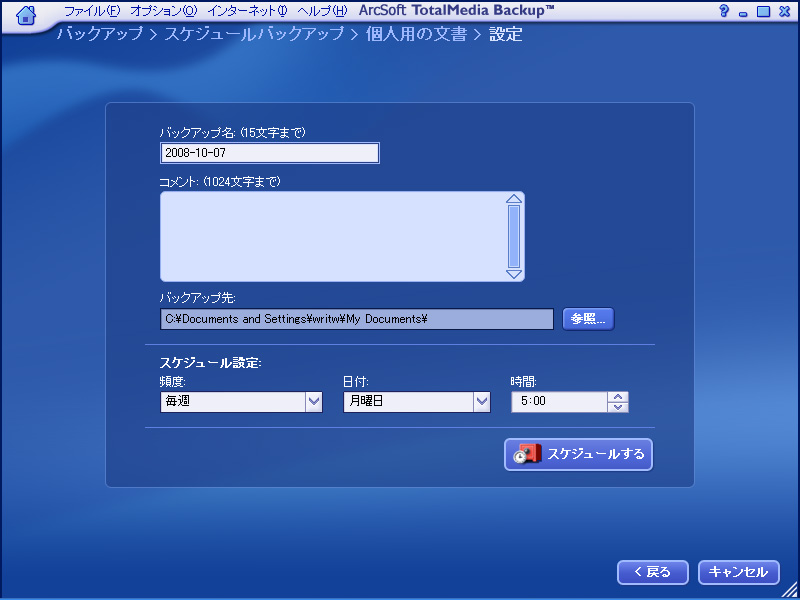Click the backup destination path field
This screenshot has height=600, width=800.
[x=357, y=319]
